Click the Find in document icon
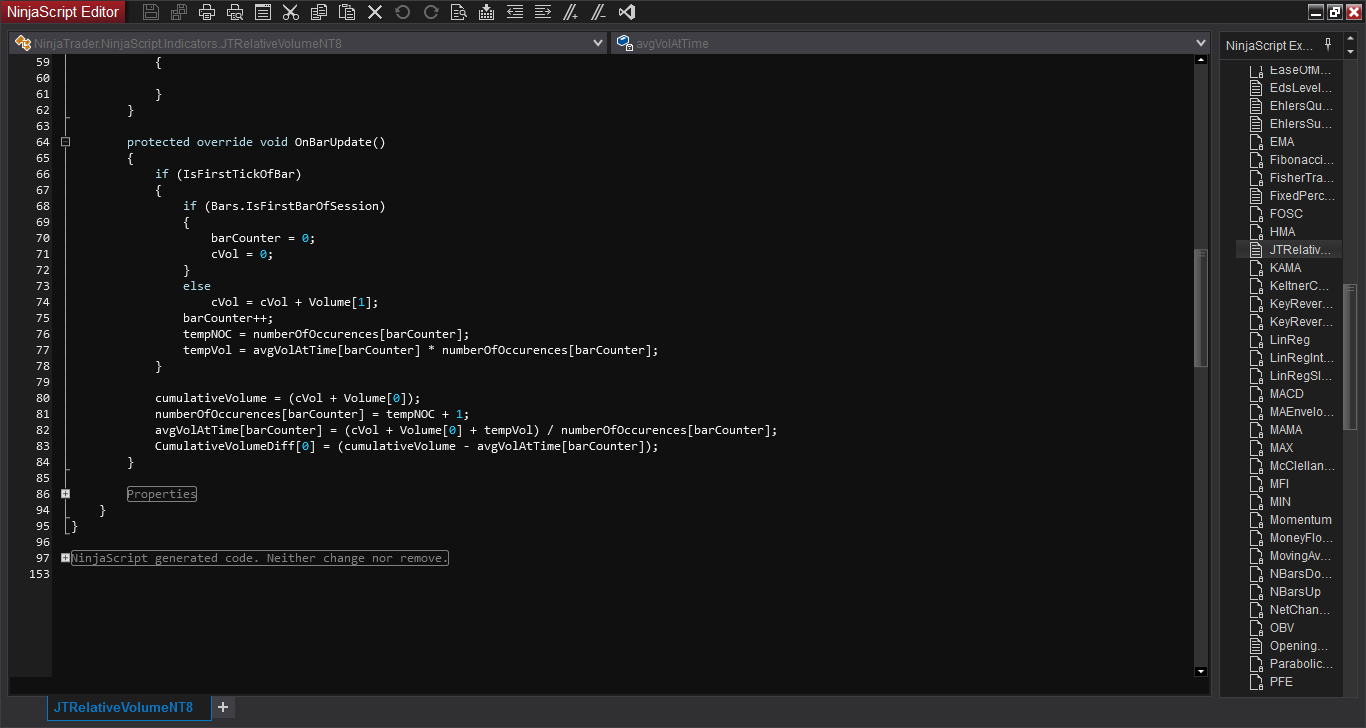This screenshot has height=728, width=1366. pos(459,12)
